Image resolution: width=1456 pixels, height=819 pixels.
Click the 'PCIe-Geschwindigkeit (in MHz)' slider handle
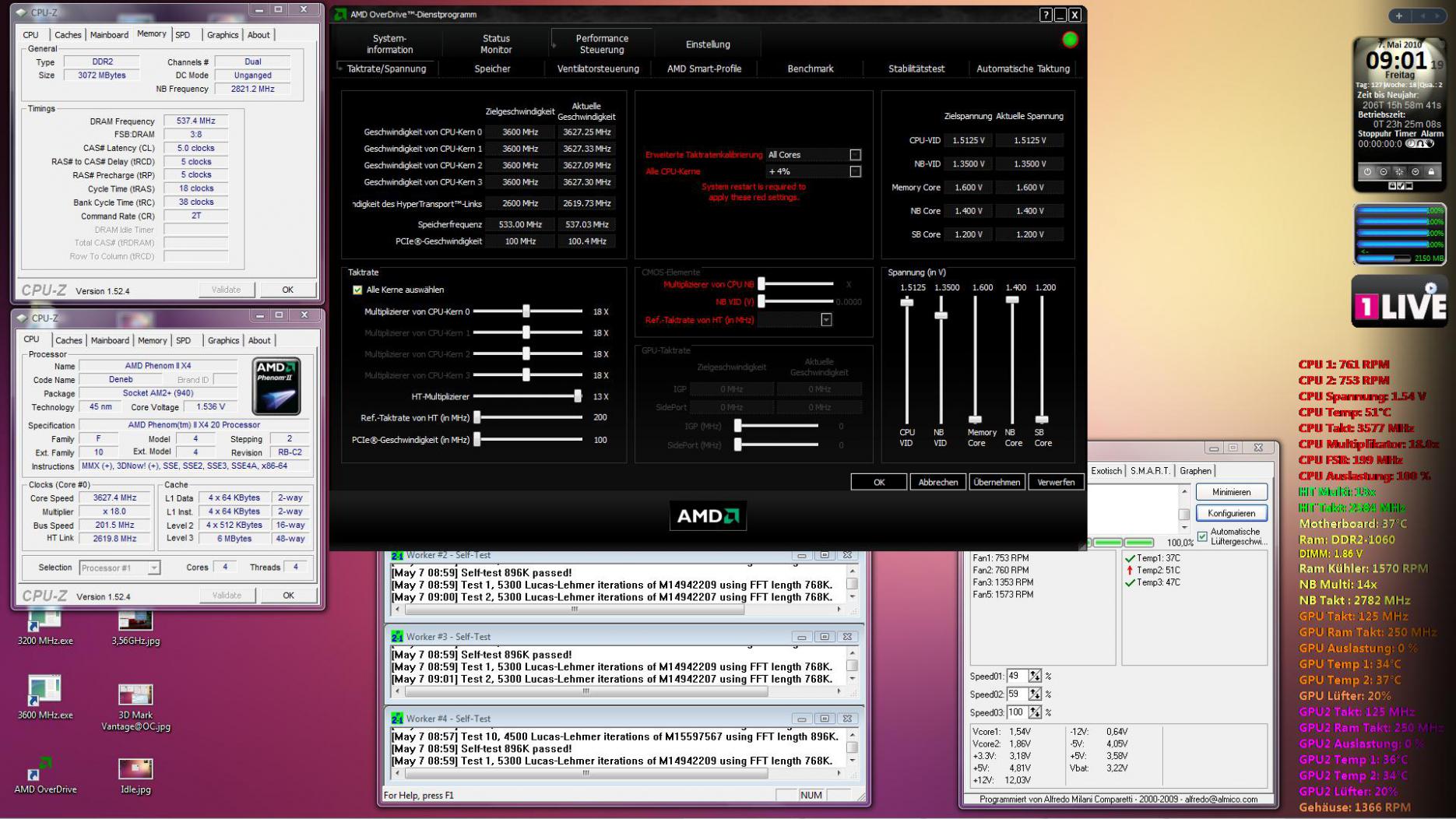tap(477, 440)
